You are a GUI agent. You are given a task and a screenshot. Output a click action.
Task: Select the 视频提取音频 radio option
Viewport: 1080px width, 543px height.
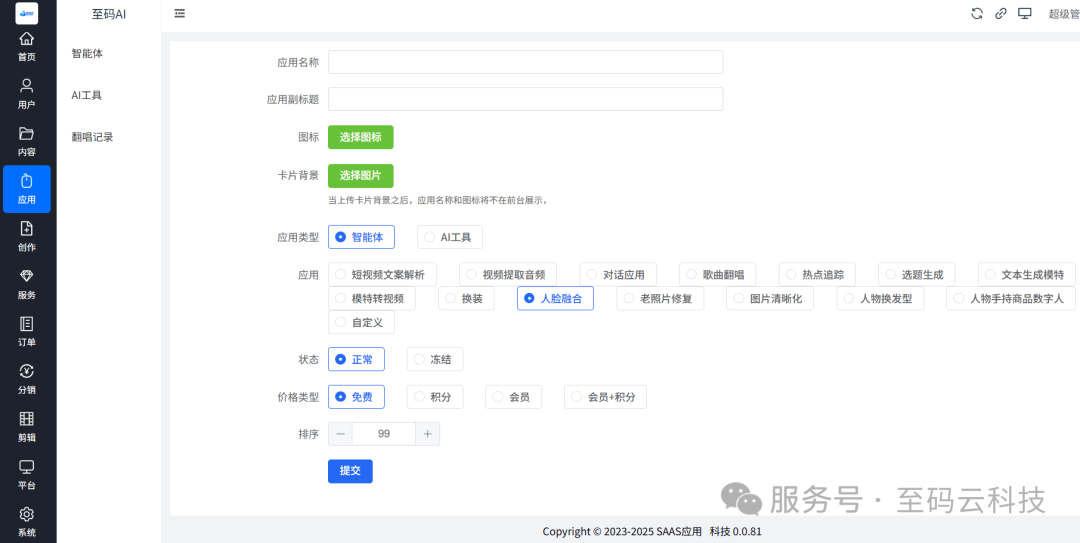pos(508,275)
